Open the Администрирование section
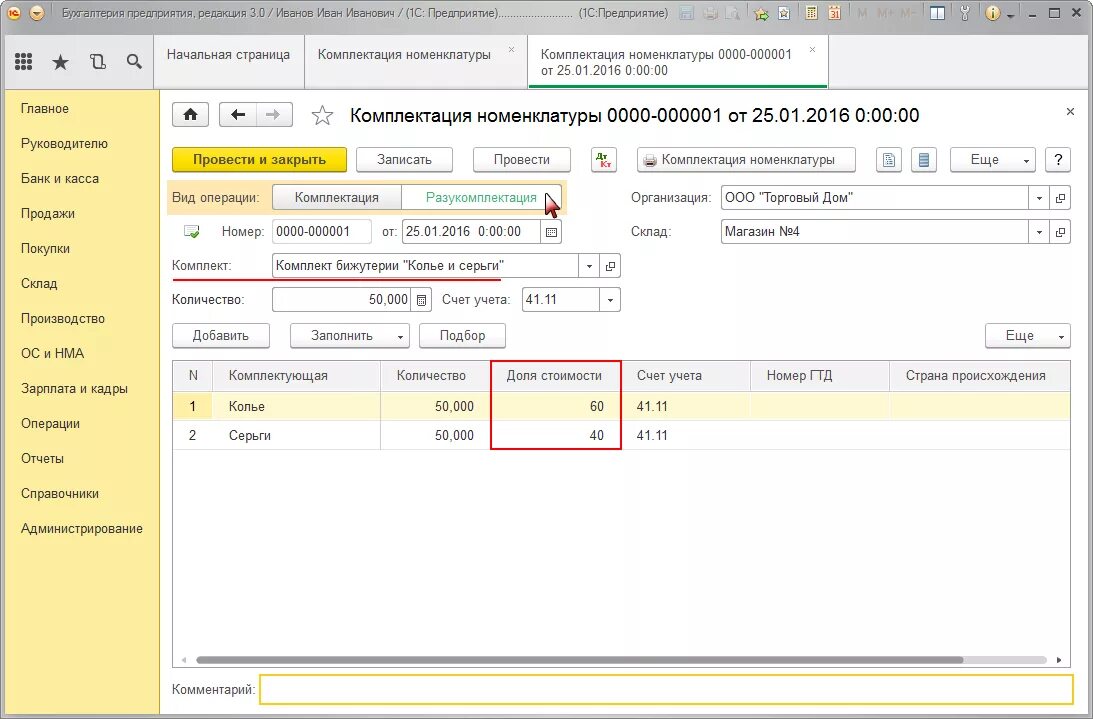 point(82,529)
